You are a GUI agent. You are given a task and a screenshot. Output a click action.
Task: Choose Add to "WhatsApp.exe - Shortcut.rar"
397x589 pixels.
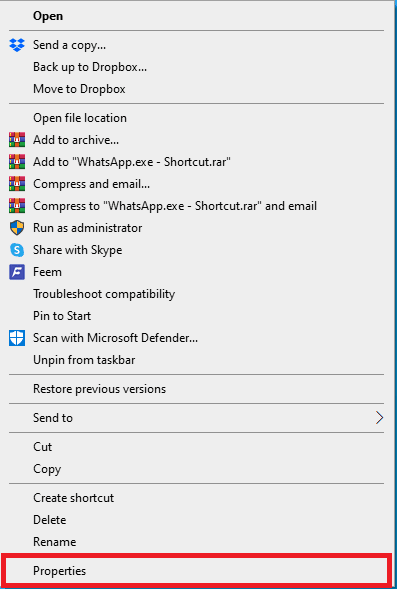(x=196, y=162)
